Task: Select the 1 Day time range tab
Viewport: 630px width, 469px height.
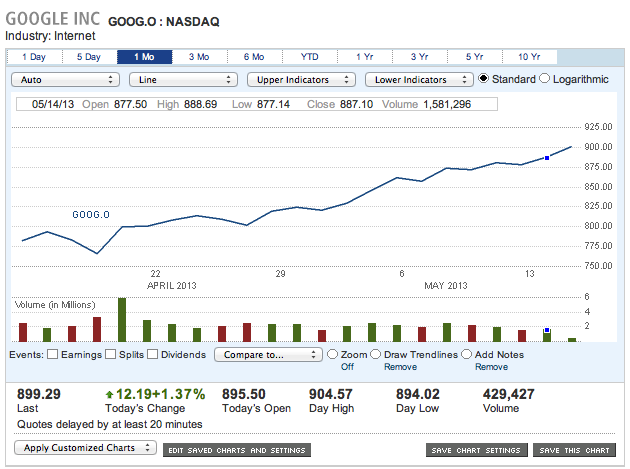Action: (33, 56)
